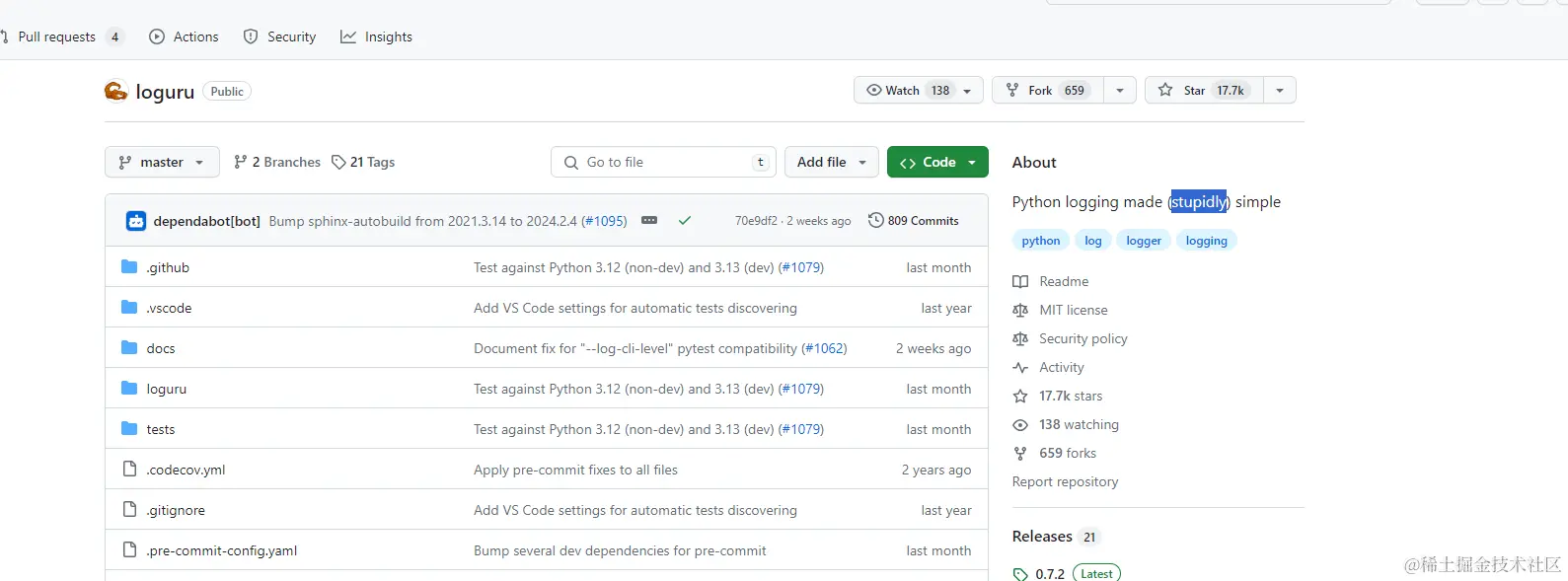Expand the commit message ellipsis button
1568x581 pixels.
tap(649, 221)
